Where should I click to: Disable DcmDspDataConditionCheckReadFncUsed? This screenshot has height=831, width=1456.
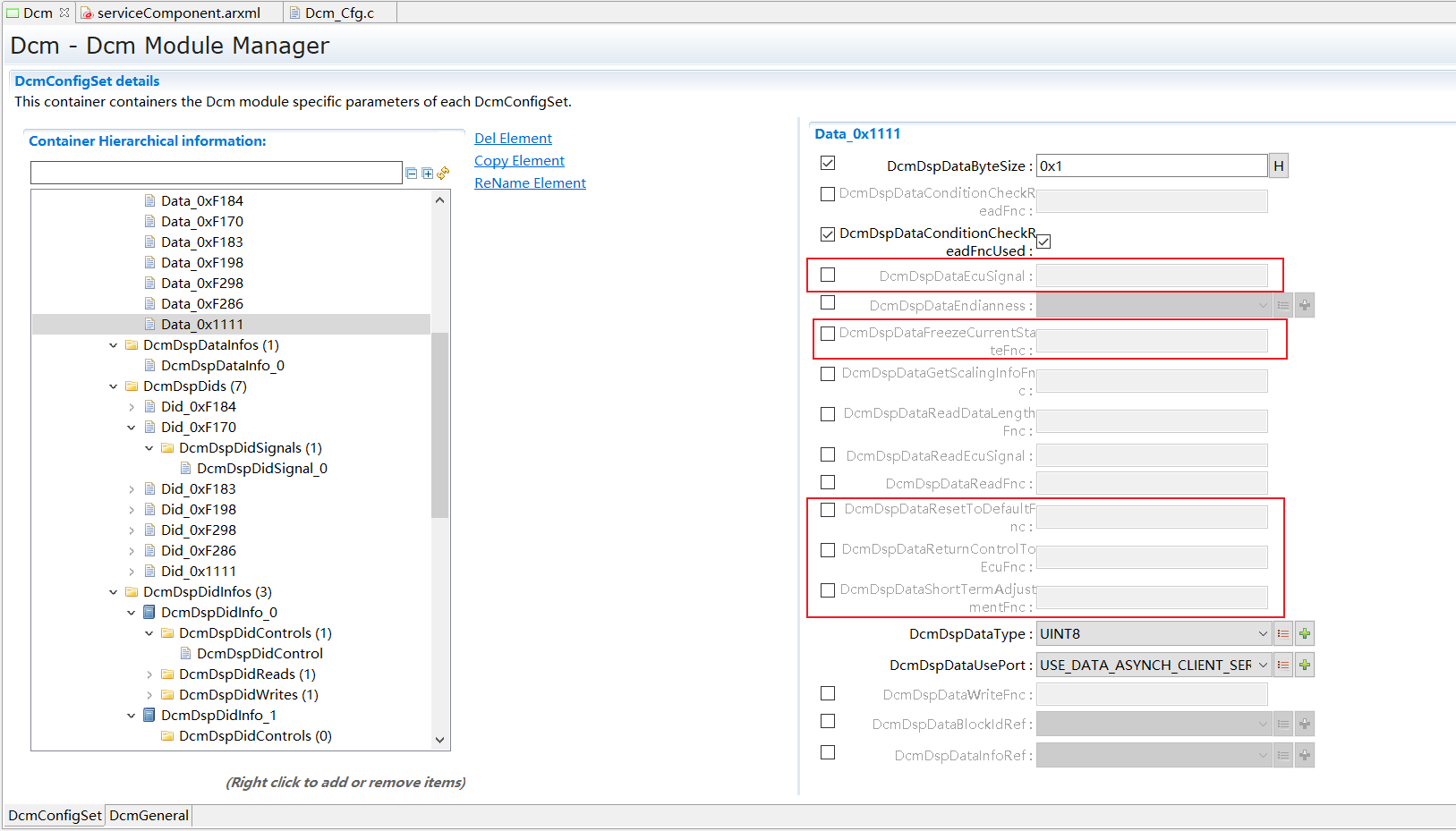pyautogui.click(x=1043, y=241)
